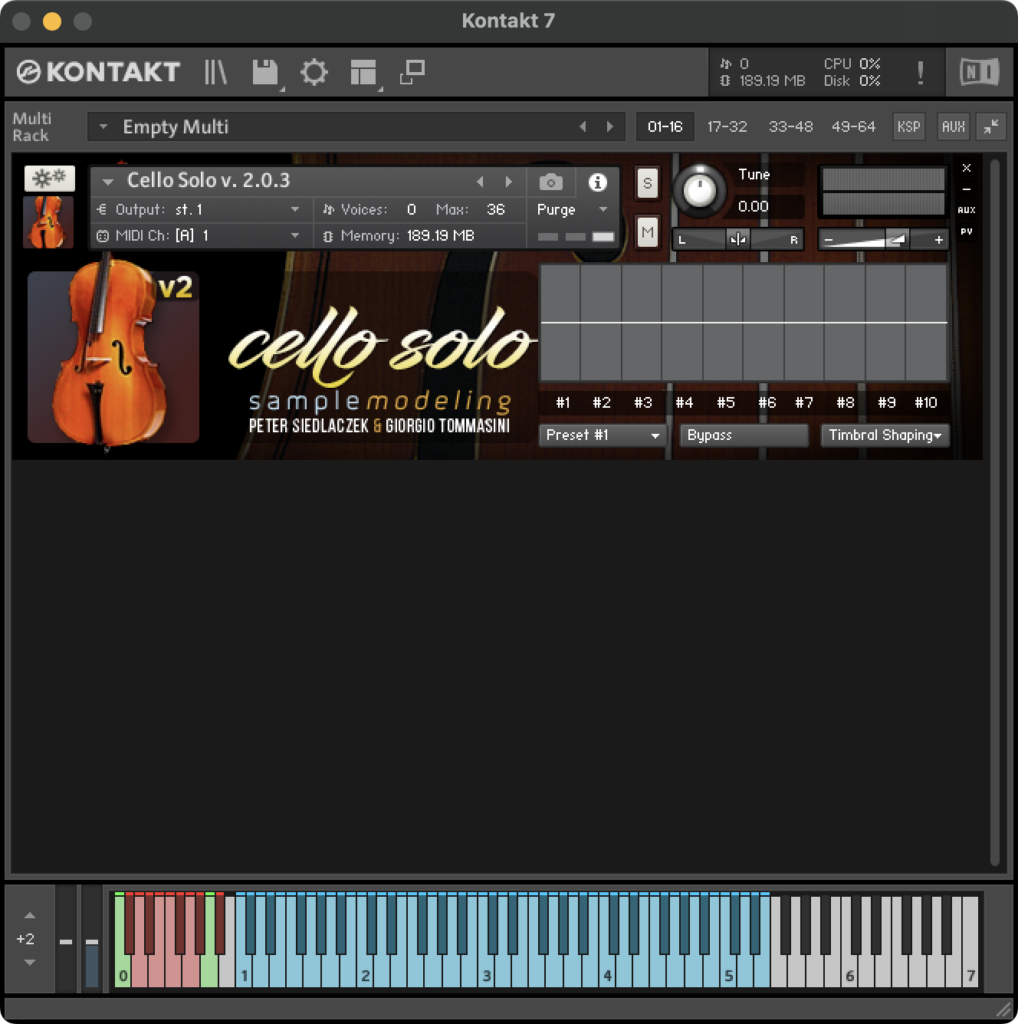Collapse the rack with minimize arrows icon

[991, 127]
